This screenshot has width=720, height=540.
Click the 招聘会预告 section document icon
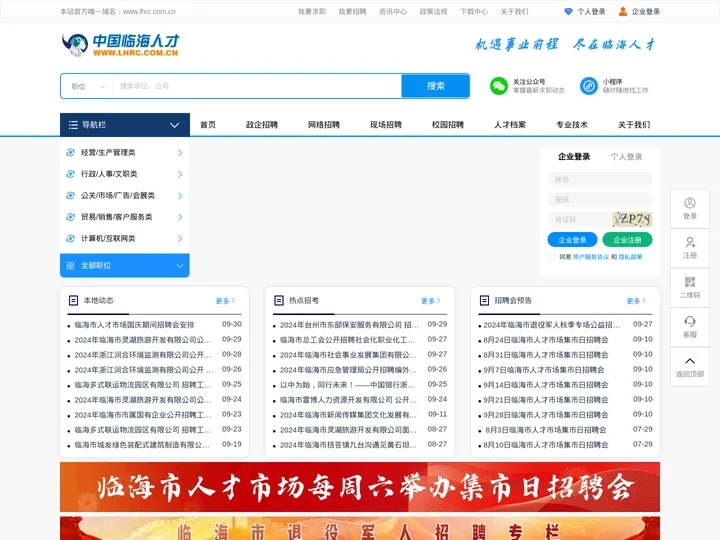coord(484,300)
